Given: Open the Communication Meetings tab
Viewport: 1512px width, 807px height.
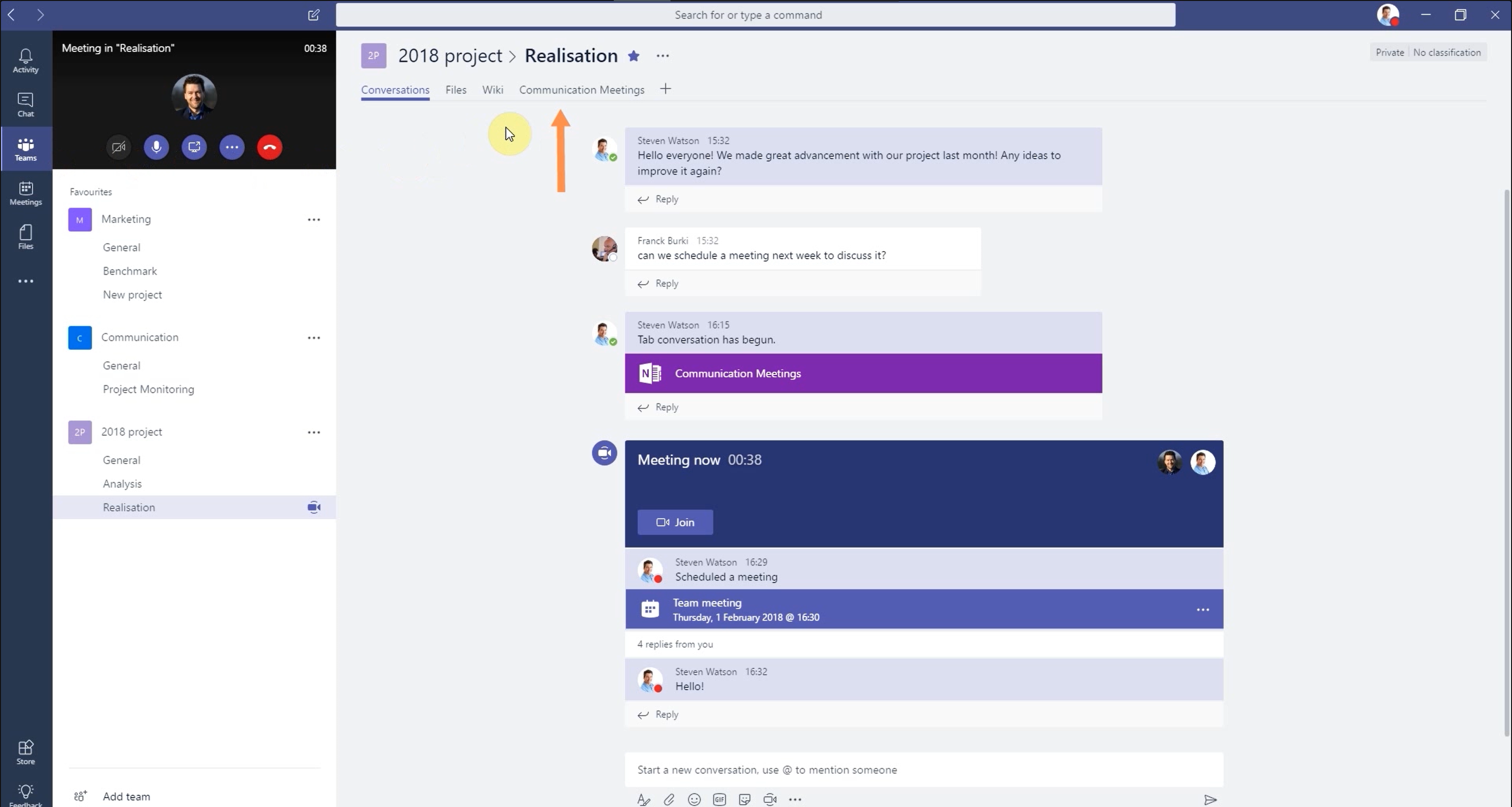Looking at the screenshot, I should (582, 90).
